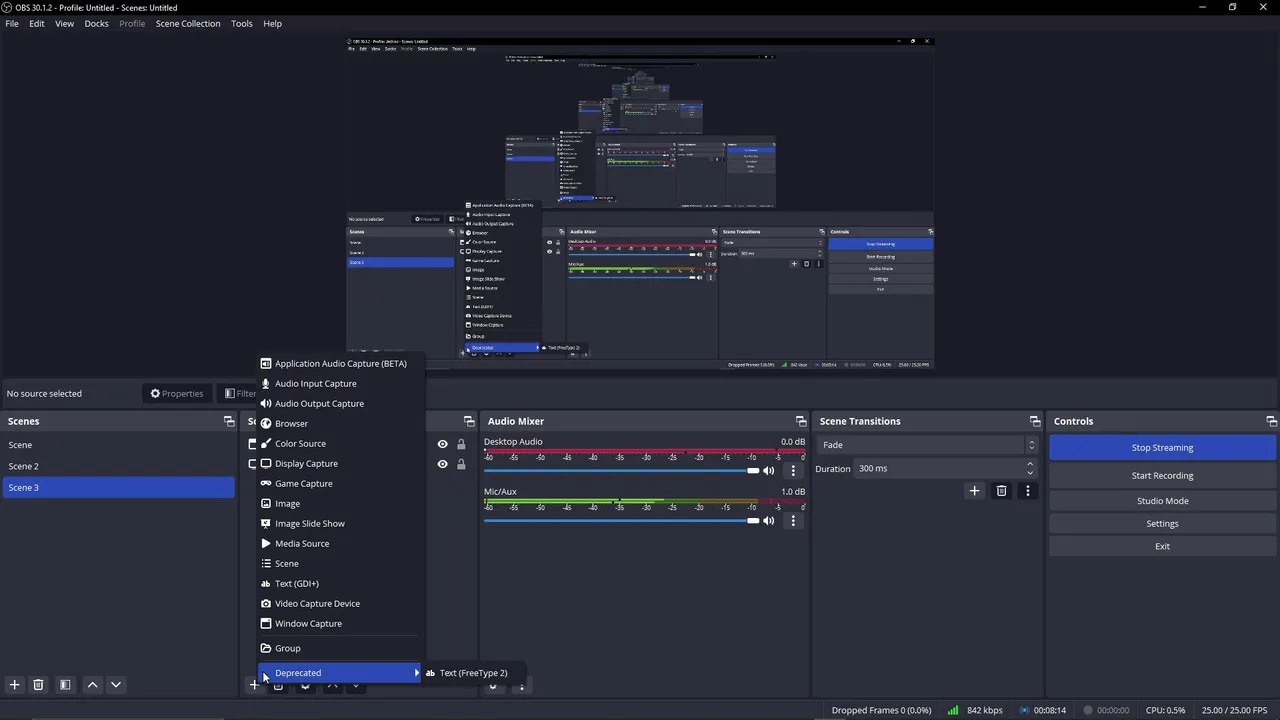Image resolution: width=1280 pixels, height=720 pixels.
Task: Expand the Deprecated submenu entry
Action: pyautogui.click(x=340, y=673)
